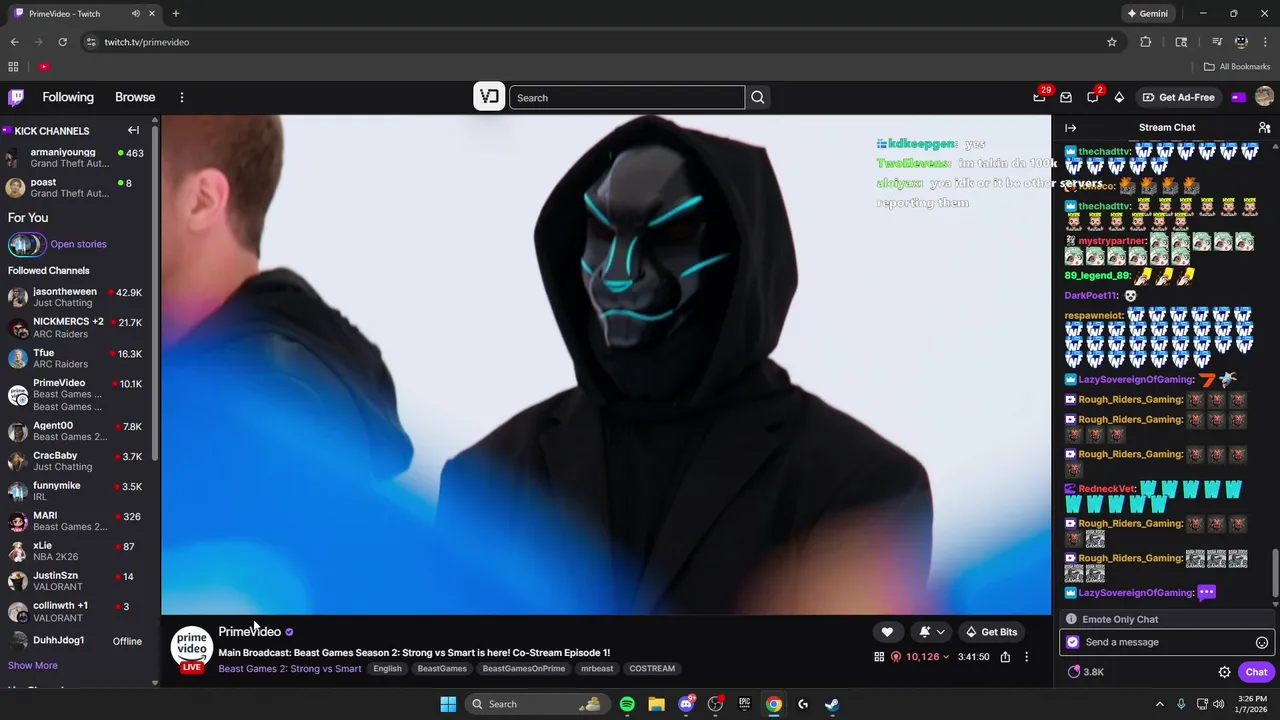Click the purple Turbo icon in top bar
This screenshot has height=720, width=1280.
pos(1238,97)
